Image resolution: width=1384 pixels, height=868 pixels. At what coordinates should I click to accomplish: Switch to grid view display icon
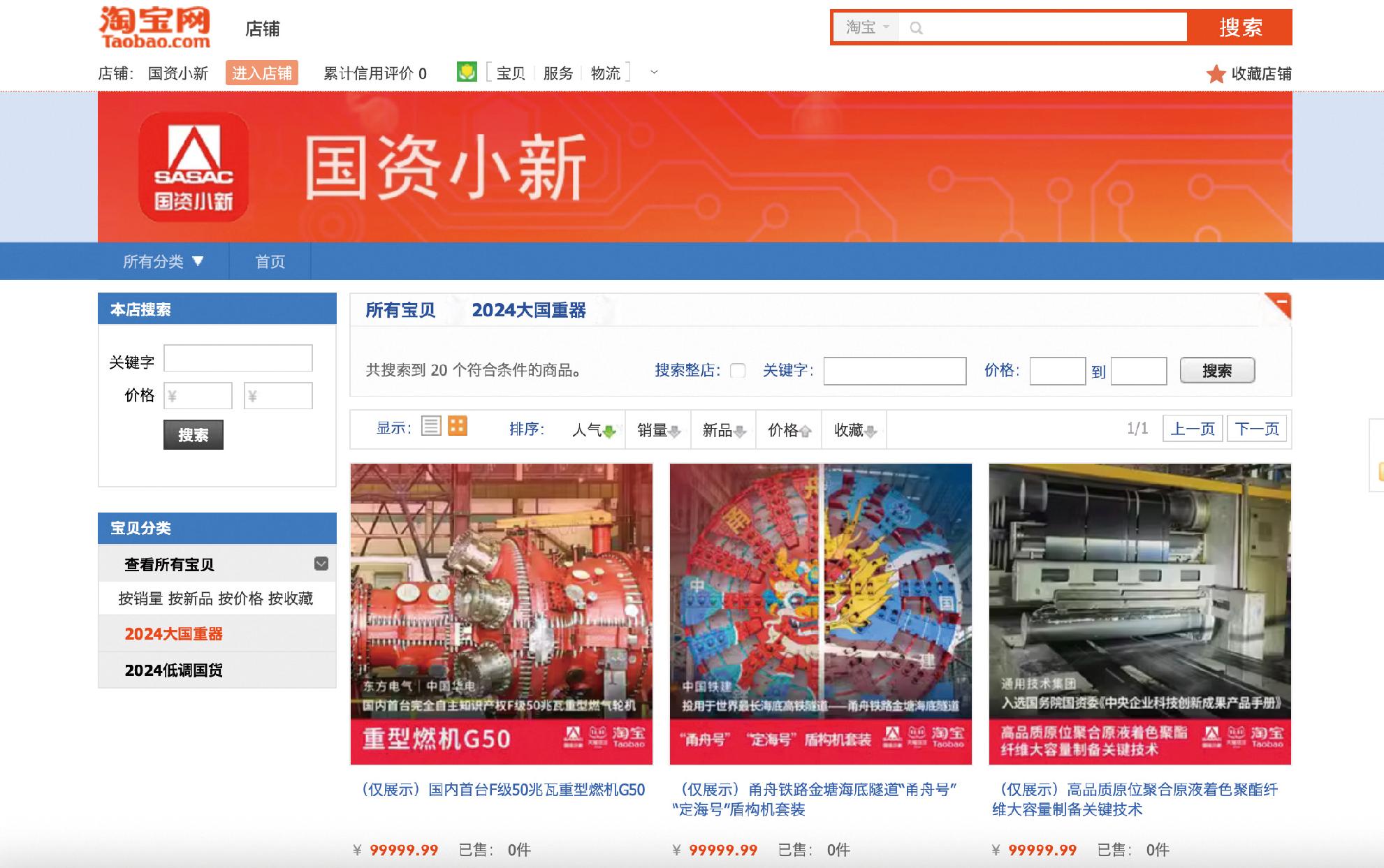(458, 426)
